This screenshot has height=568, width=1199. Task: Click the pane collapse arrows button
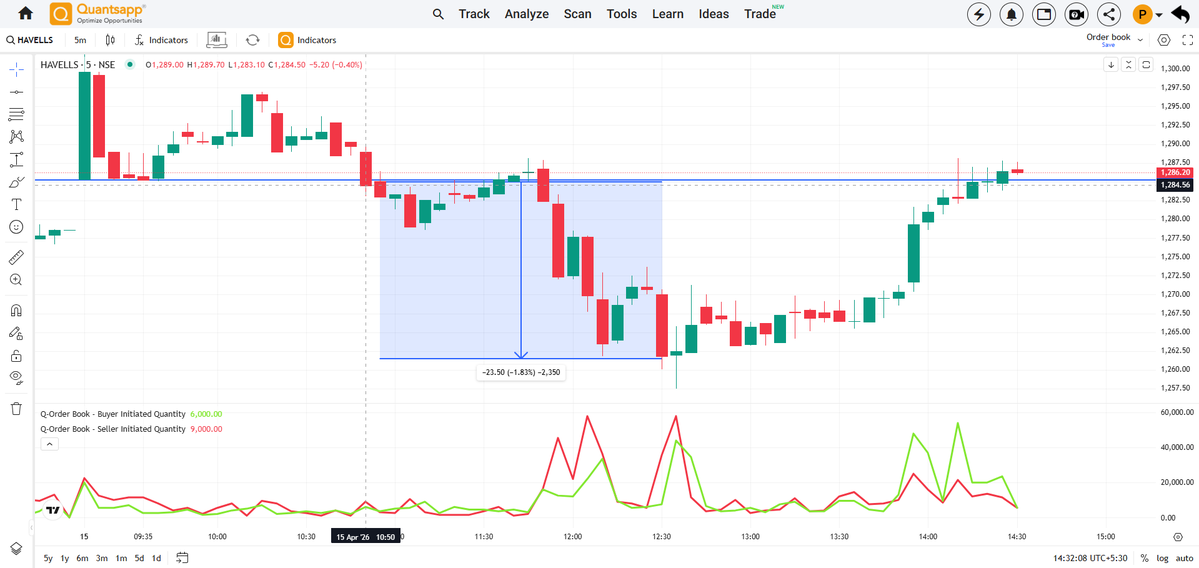pyautogui.click(x=1128, y=65)
